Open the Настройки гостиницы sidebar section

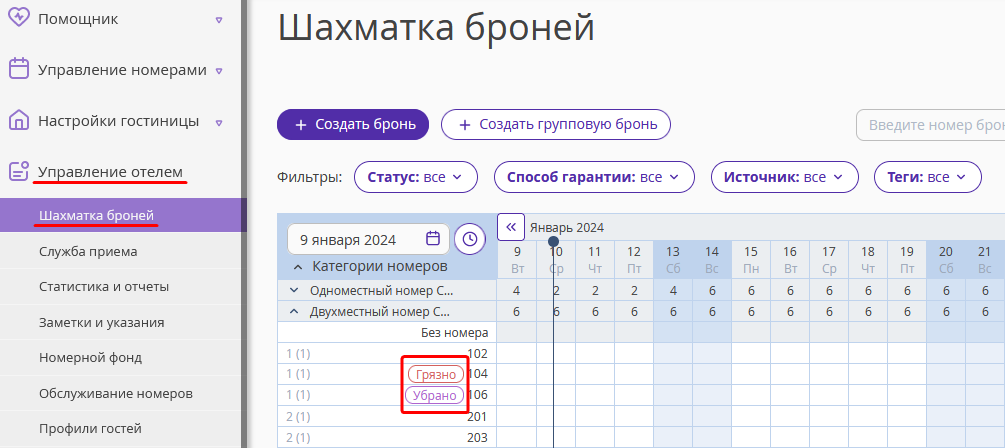point(119,121)
